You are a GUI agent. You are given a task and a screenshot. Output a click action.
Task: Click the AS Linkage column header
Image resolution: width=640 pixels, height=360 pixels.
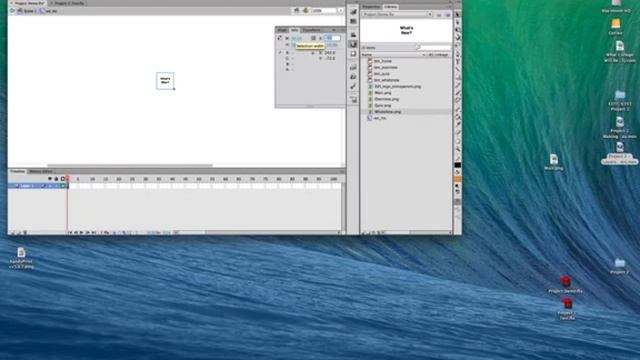click(x=438, y=55)
